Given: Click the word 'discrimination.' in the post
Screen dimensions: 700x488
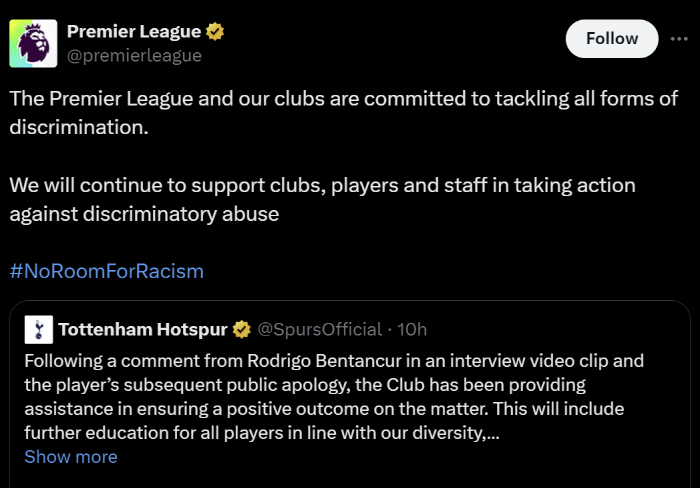Looking at the screenshot, I should click(79, 127).
